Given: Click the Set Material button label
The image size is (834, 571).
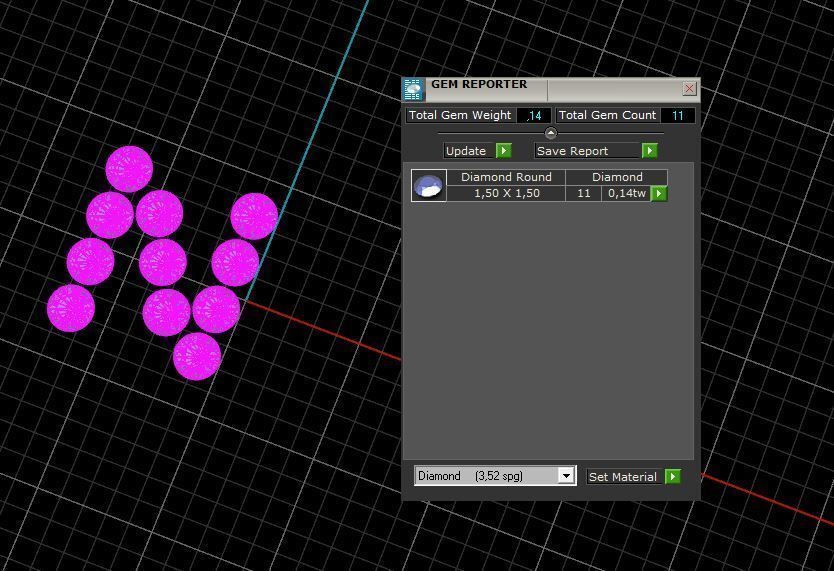Looking at the screenshot, I should 625,476.
